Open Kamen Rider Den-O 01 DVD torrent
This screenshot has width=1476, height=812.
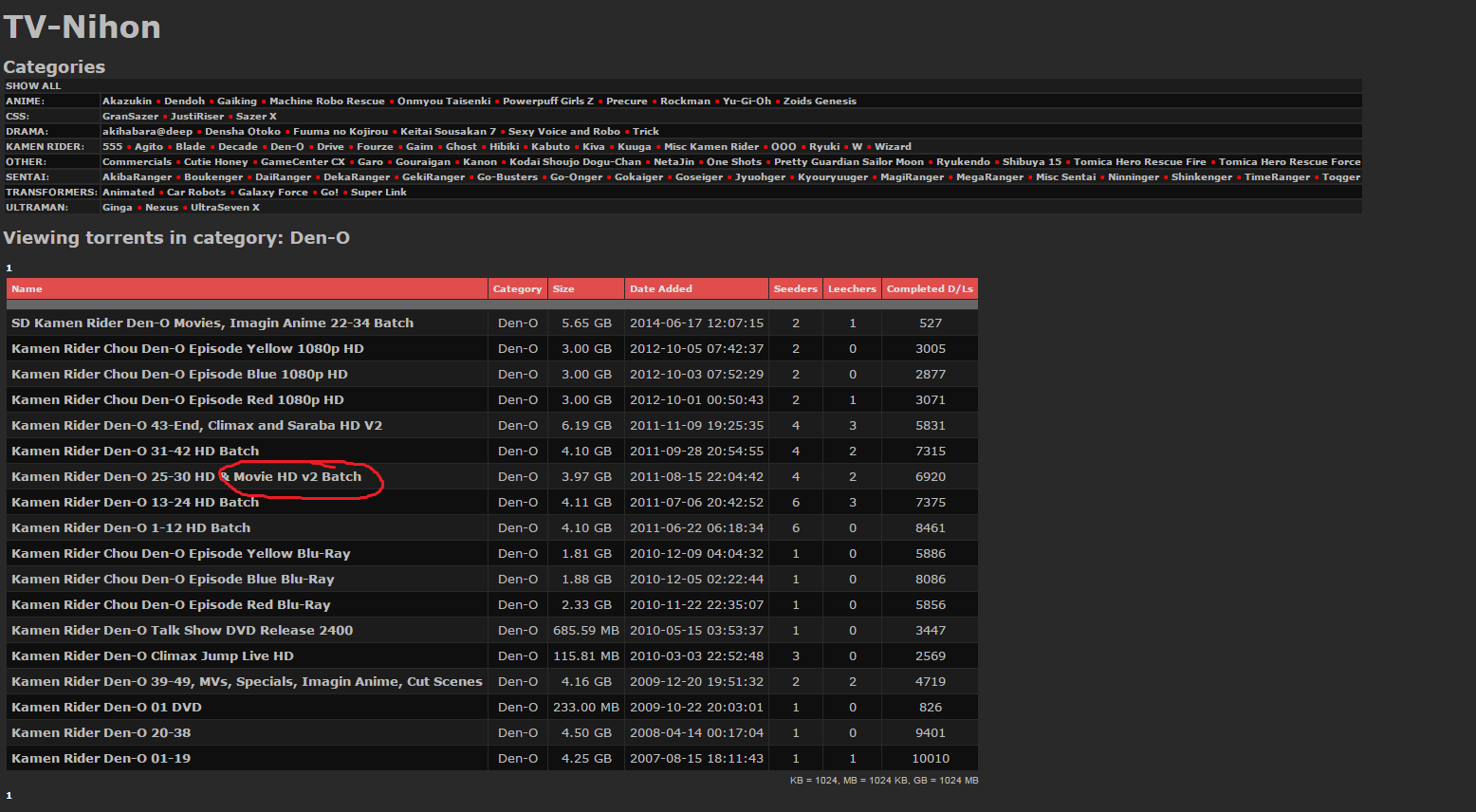pyautogui.click(x=106, y=708)
